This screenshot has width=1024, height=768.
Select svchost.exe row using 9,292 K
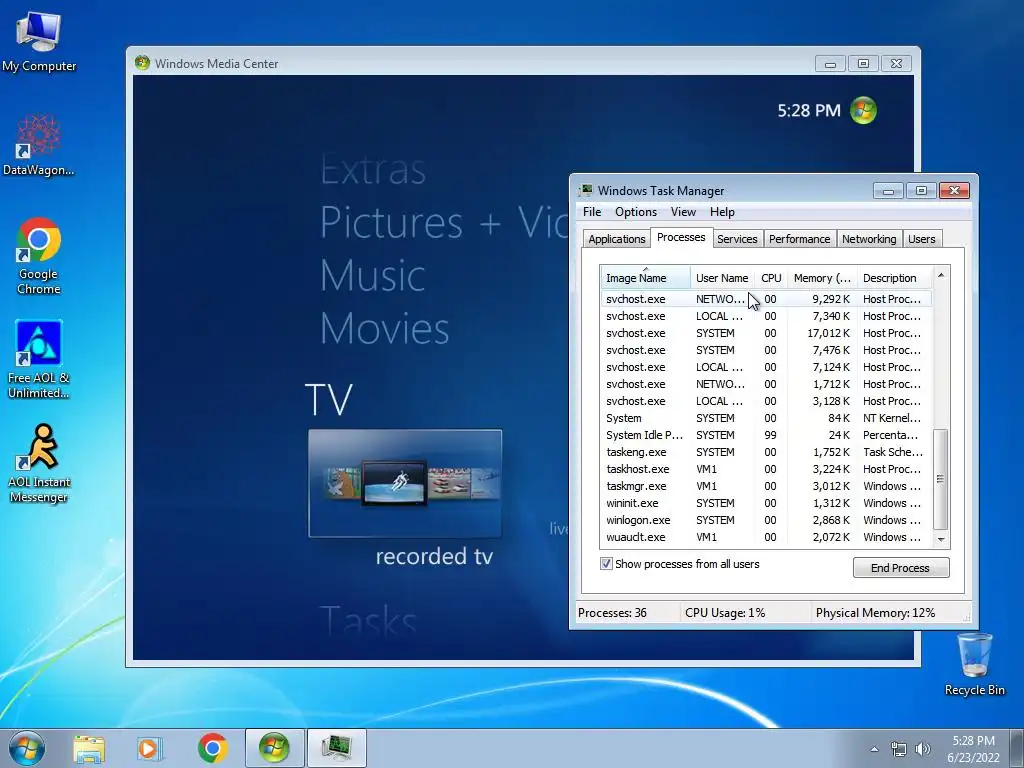[766, 299]
